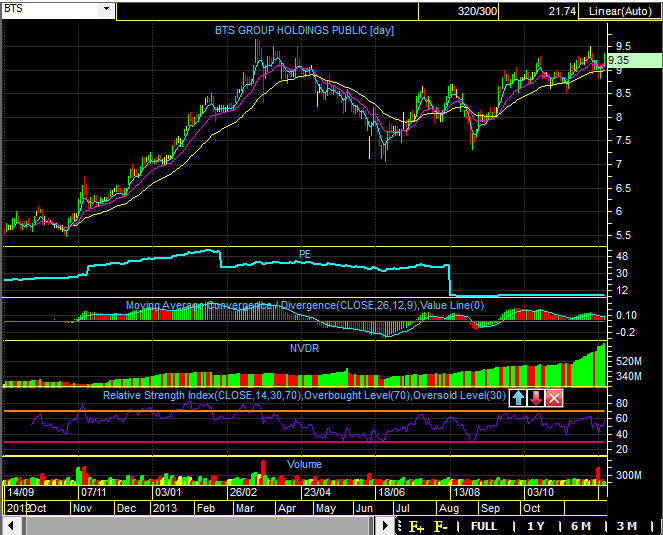Show the FULL time range

coord(484,526)
